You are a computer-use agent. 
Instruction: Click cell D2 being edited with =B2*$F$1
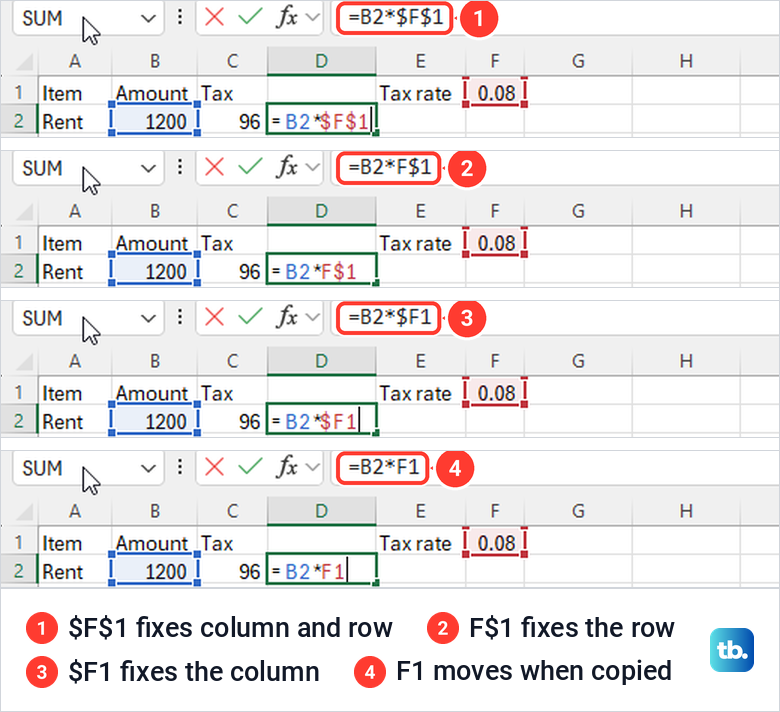click(x=321, y=119)
